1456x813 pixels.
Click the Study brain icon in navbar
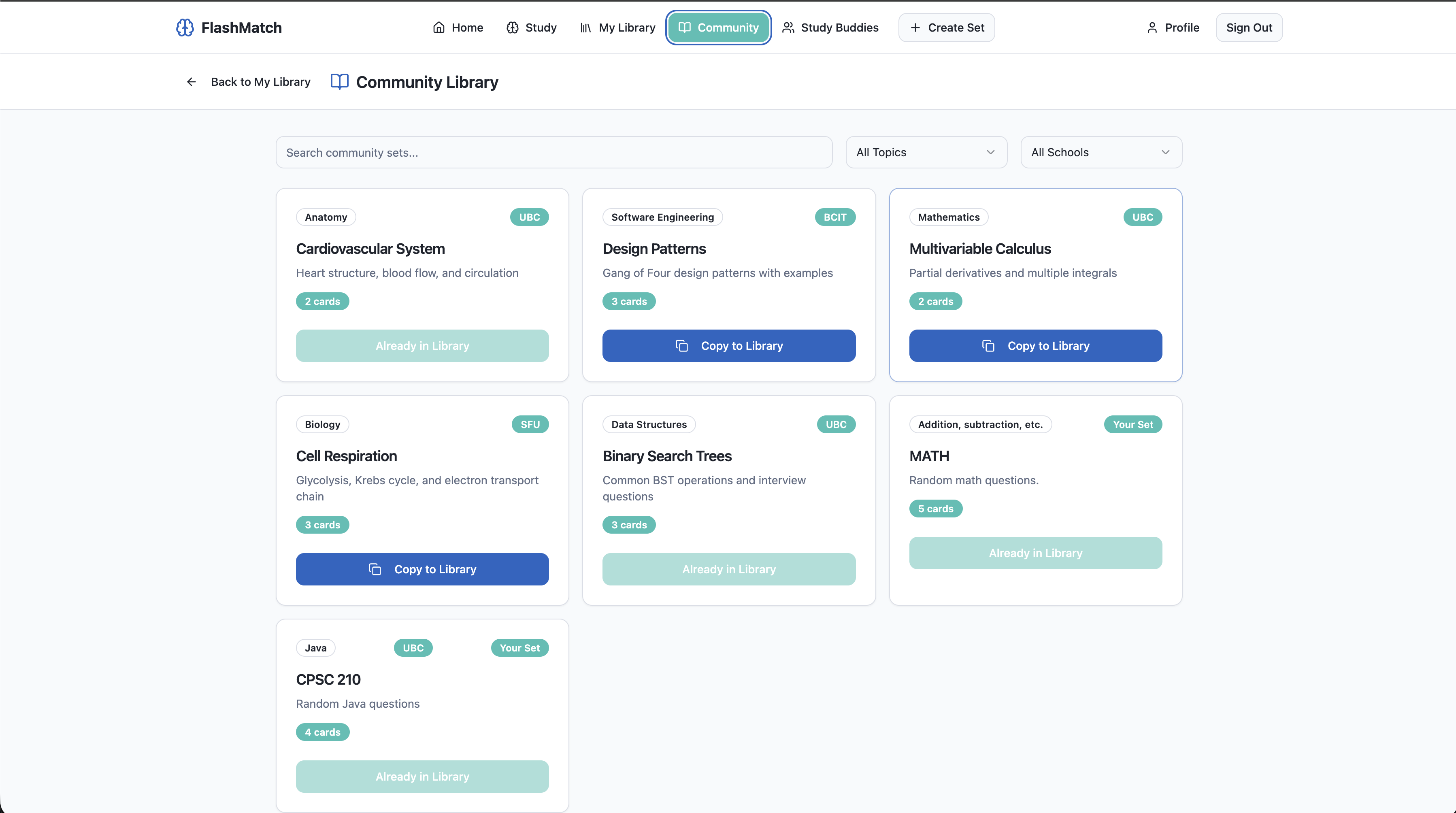pyautogui.click(x=512, y=27)
